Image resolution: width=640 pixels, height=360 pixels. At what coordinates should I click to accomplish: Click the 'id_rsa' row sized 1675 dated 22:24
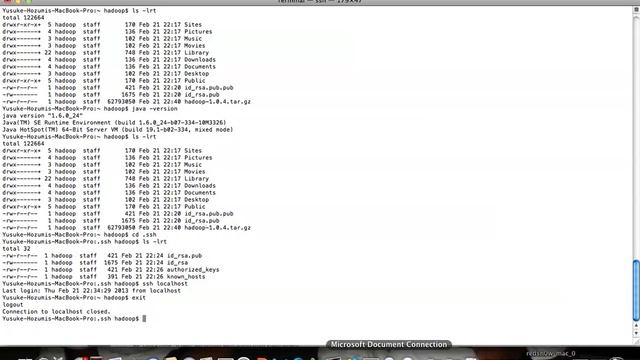[95, 262]
